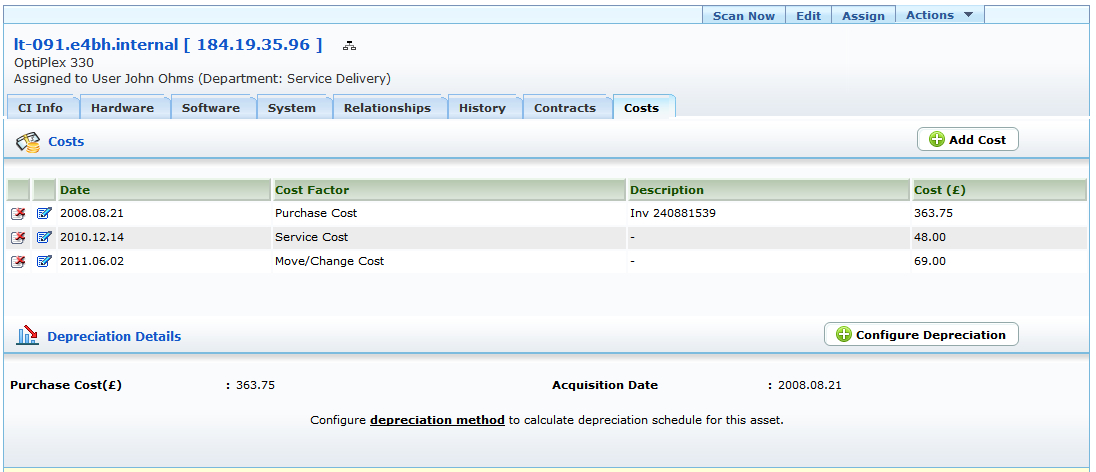Click the Configure Depreciation button
1096x472 pixels.
[x=920, y=335]
